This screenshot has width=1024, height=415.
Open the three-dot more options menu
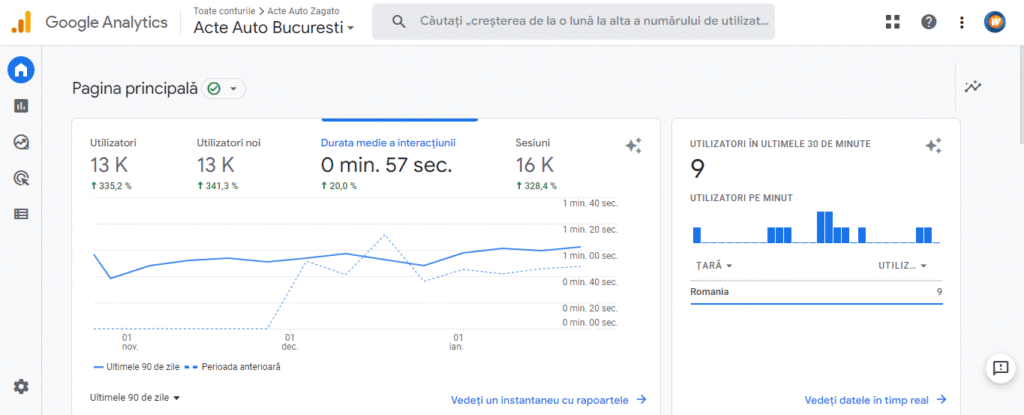click(961, 22)
